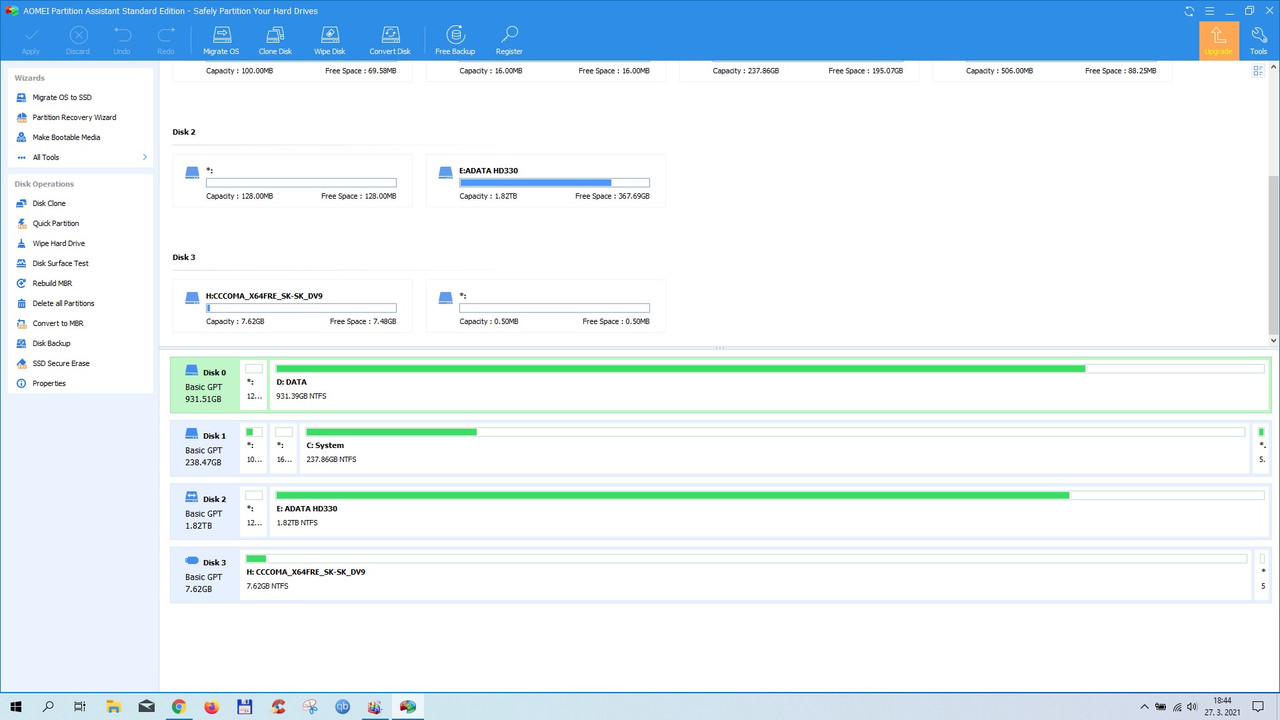Open the Convert Disk tool

(x=389, y=40)
